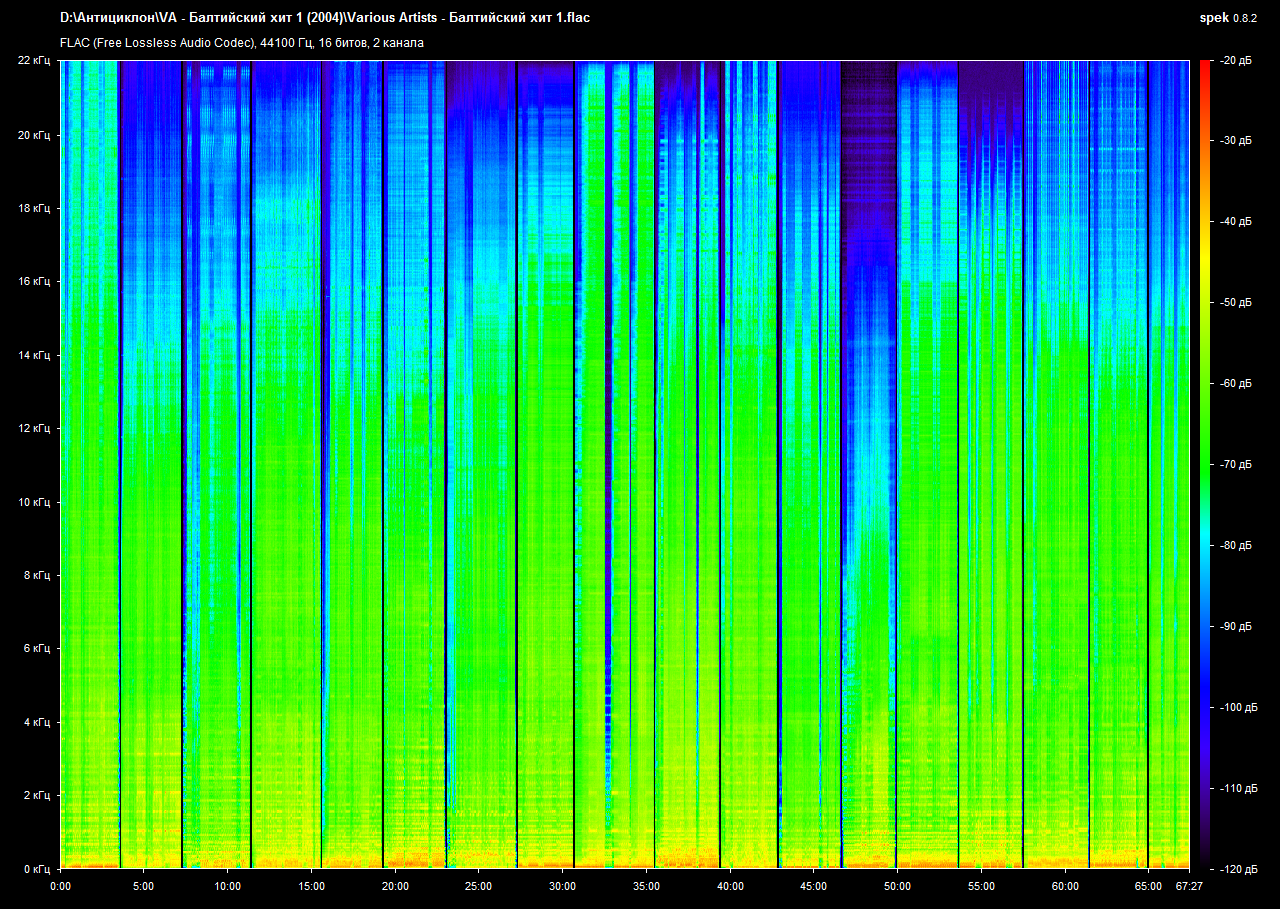Click the -20 дБ scale label

[1235, 61]
